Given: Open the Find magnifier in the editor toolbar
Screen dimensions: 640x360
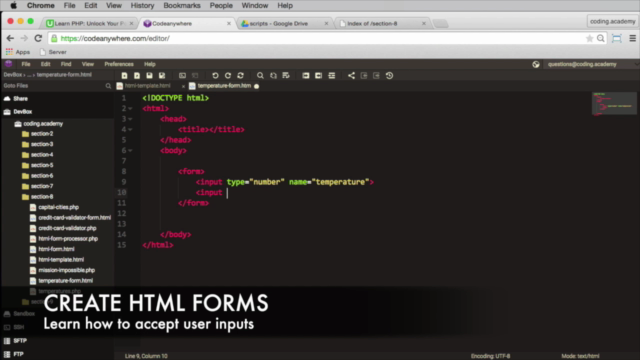Looking at the screenshot, I should pos(260,76).
